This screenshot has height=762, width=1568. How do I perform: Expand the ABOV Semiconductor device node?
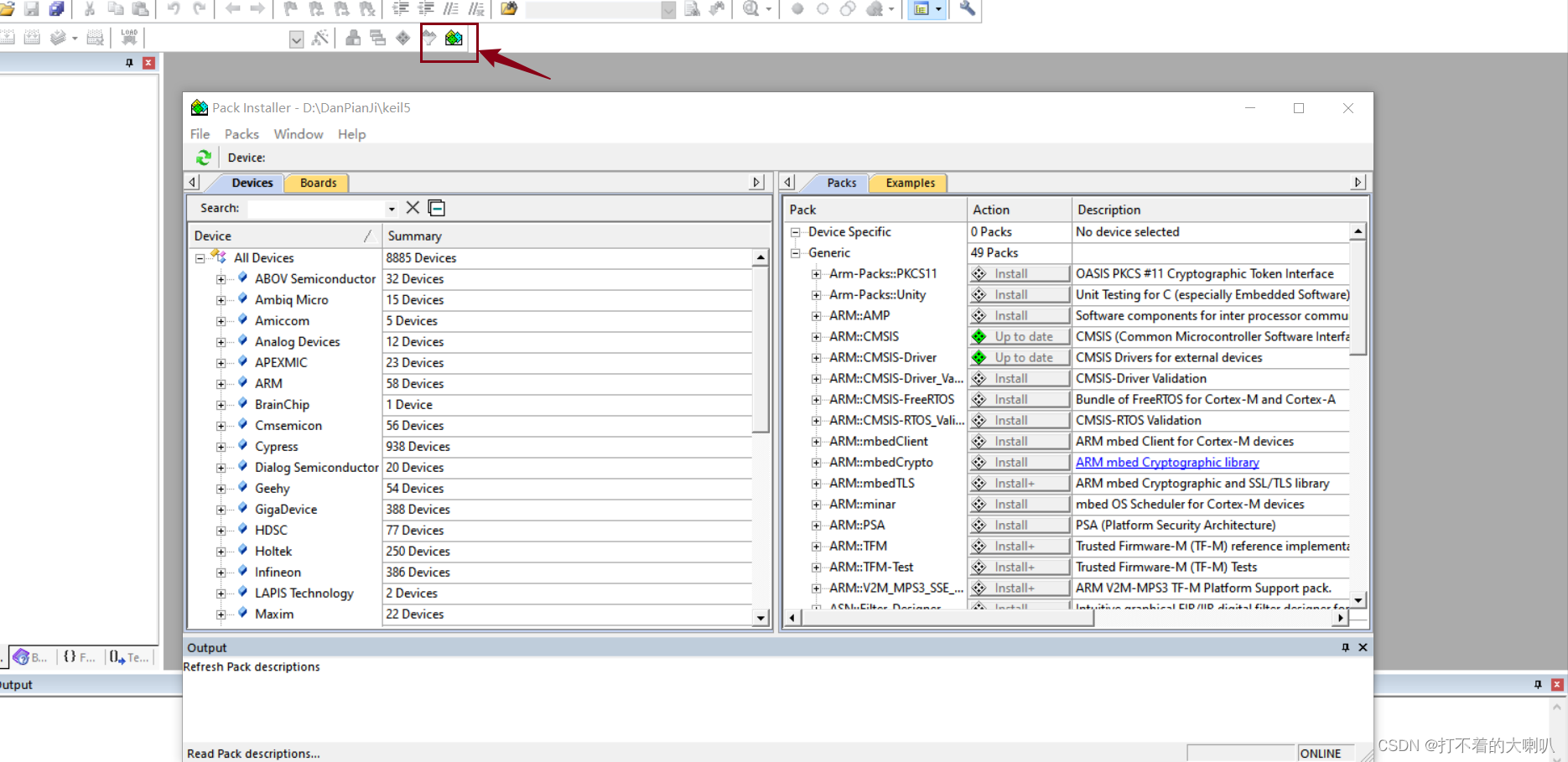point(221,279)
